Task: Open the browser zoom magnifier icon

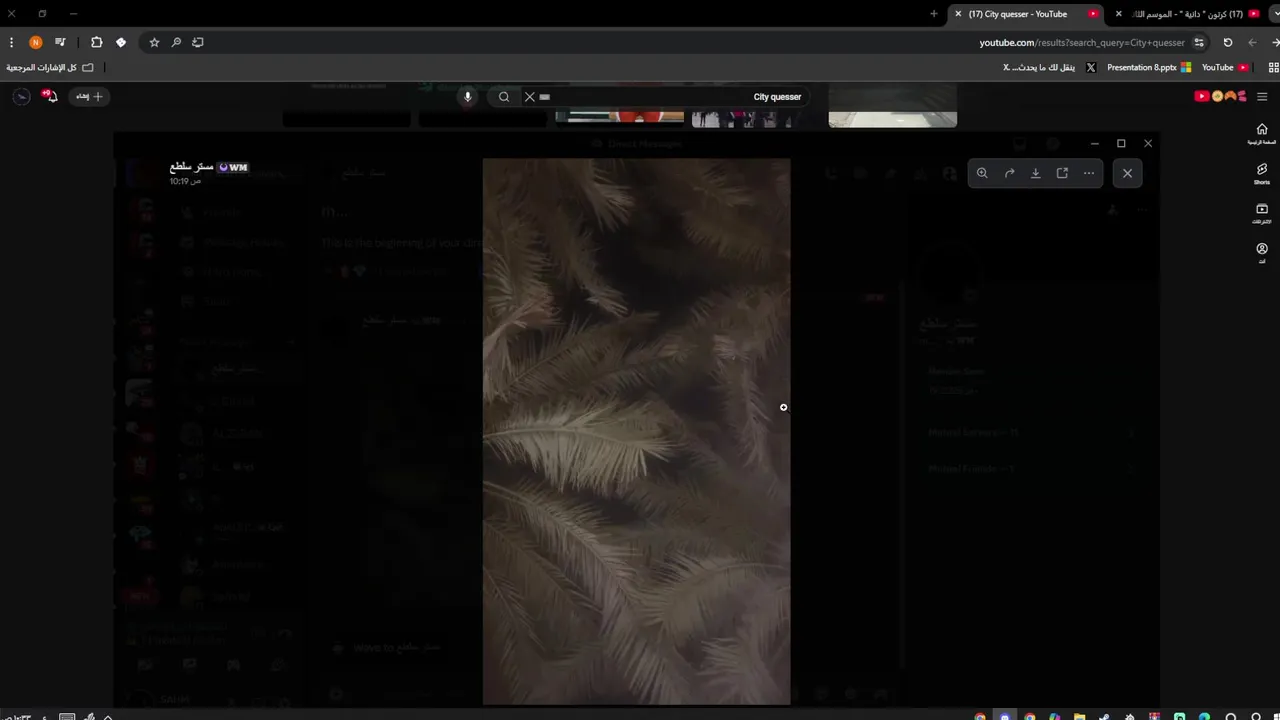Action: (x=176, y=43)
